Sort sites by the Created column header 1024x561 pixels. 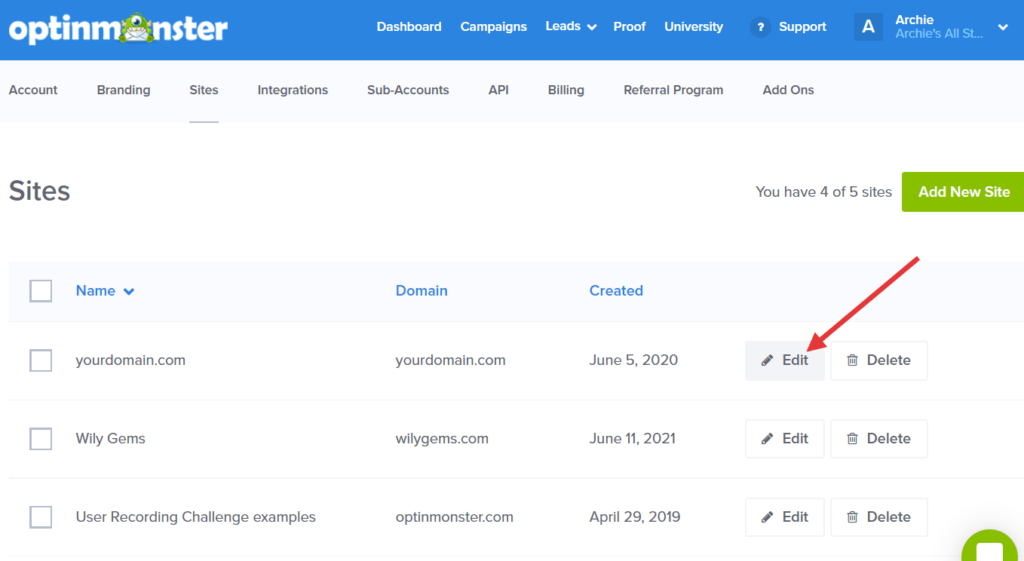pos(615,291)
